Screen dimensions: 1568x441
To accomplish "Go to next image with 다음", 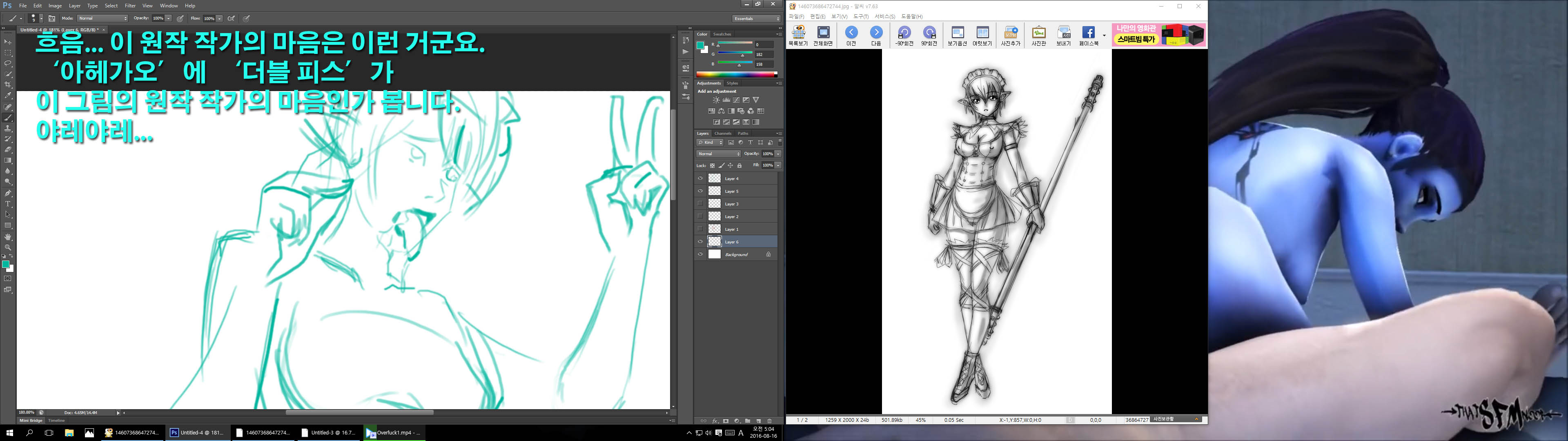I will tap(876, 36).
